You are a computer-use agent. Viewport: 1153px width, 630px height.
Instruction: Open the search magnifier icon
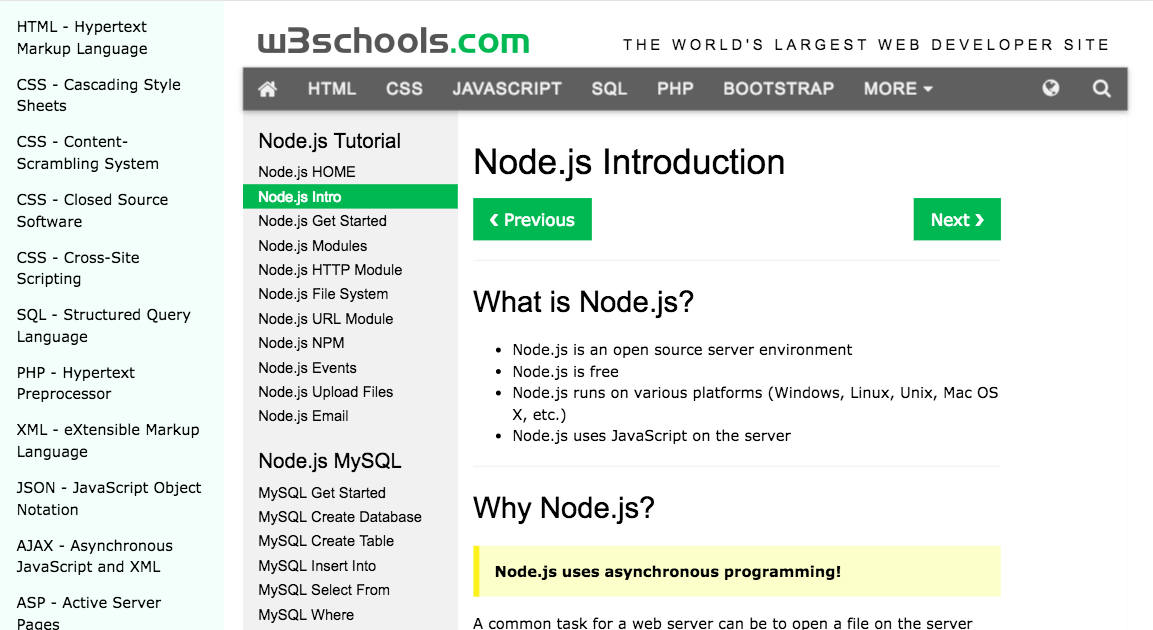(1101, 89)
